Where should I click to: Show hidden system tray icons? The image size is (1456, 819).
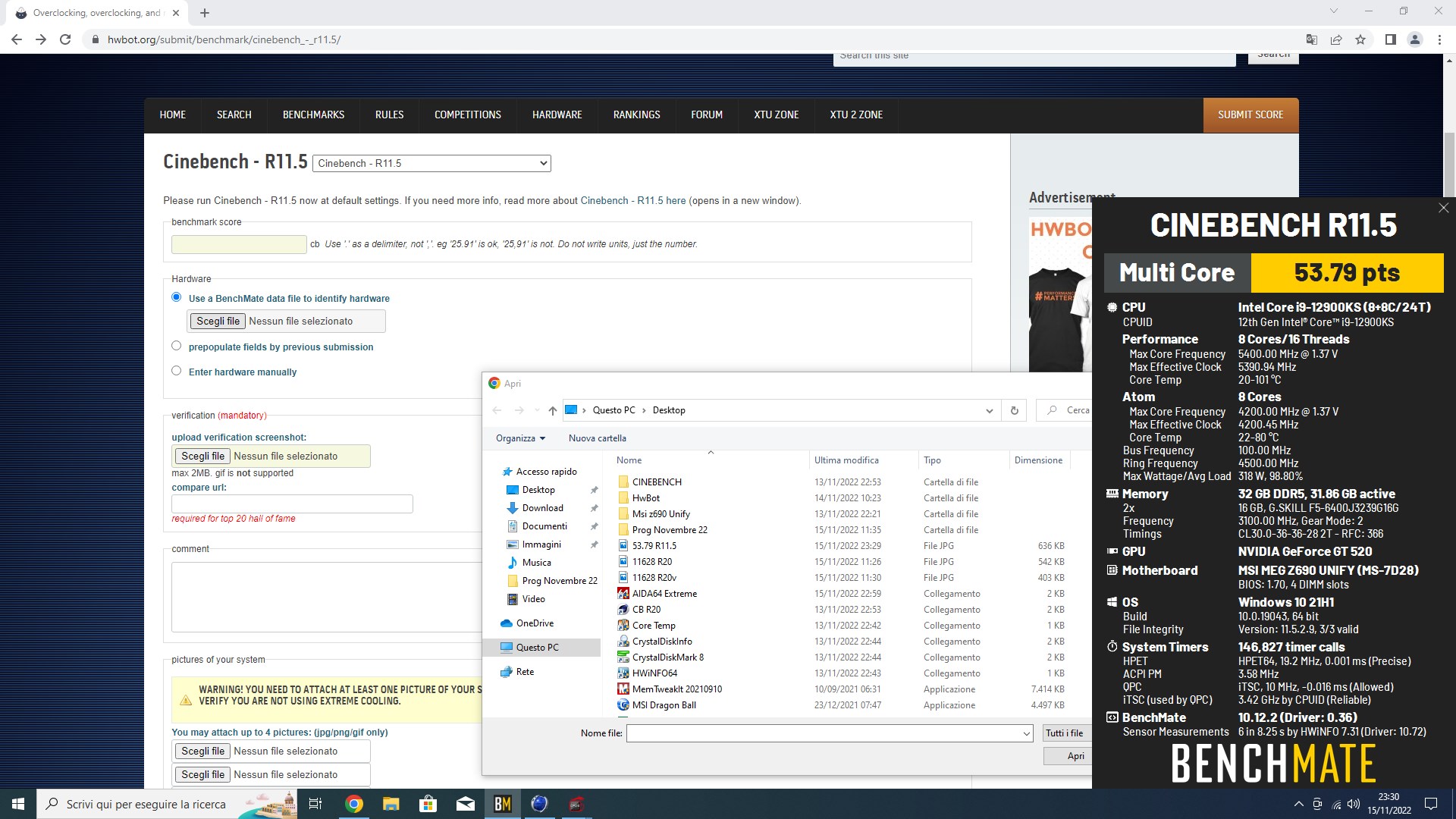pos(1298,804)
